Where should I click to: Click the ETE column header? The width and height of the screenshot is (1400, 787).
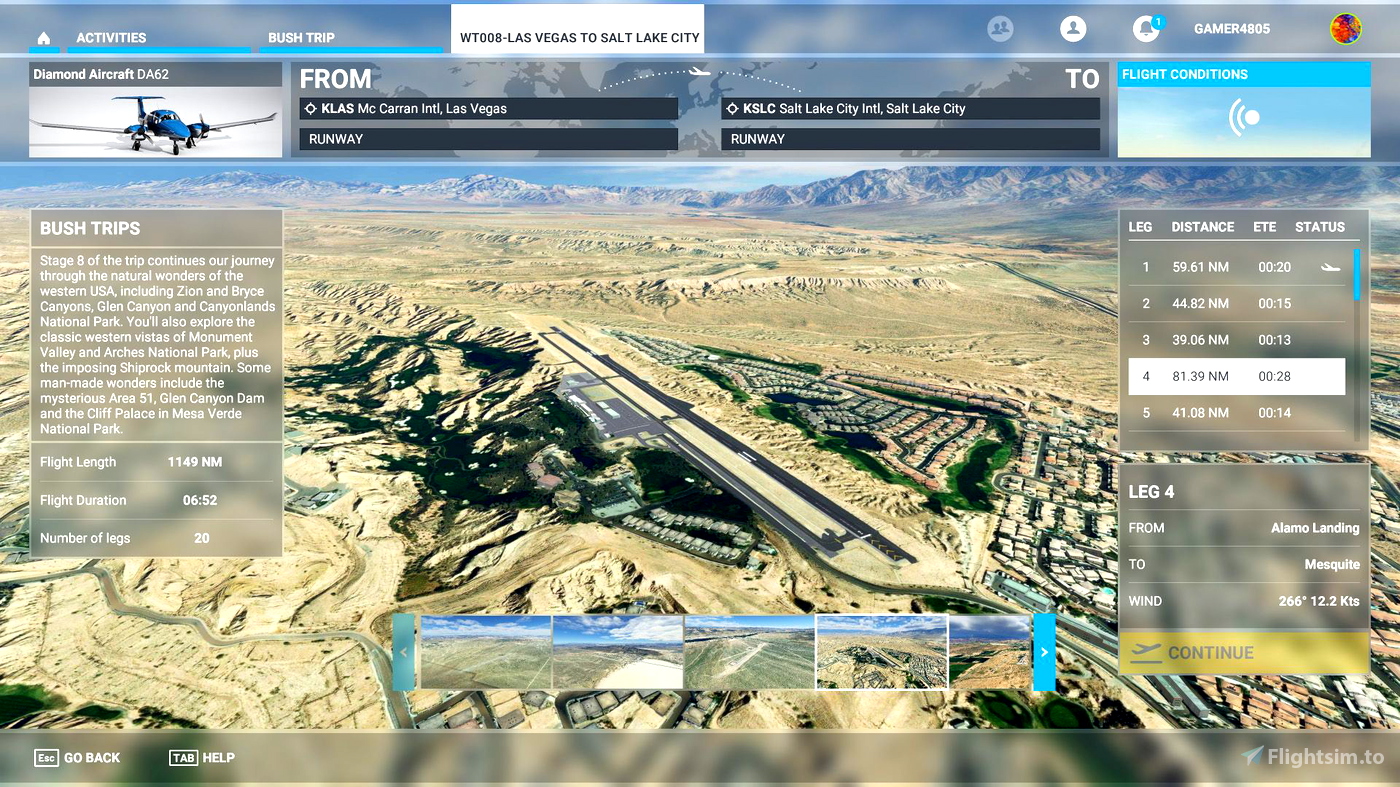point(1265,227)
